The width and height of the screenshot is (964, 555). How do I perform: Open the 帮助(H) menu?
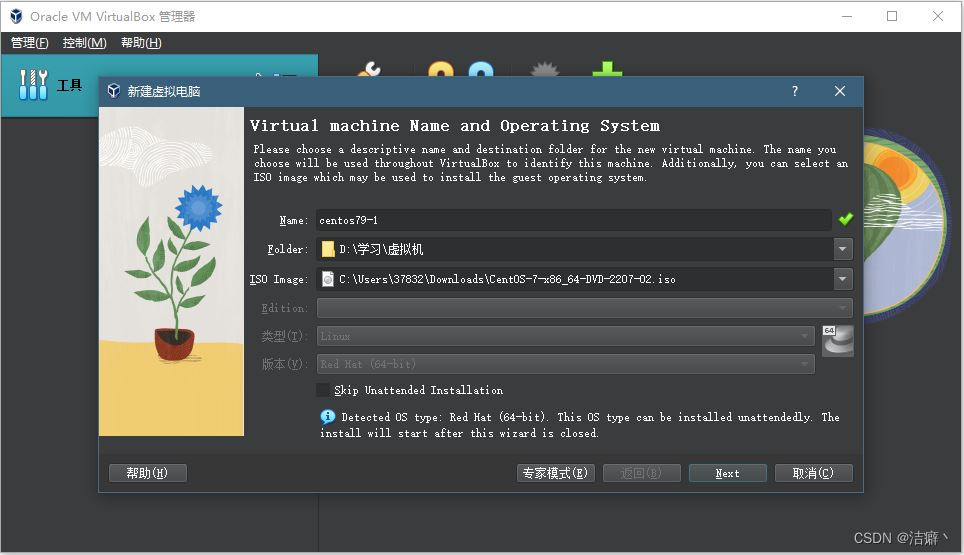[x=141, y=43]
